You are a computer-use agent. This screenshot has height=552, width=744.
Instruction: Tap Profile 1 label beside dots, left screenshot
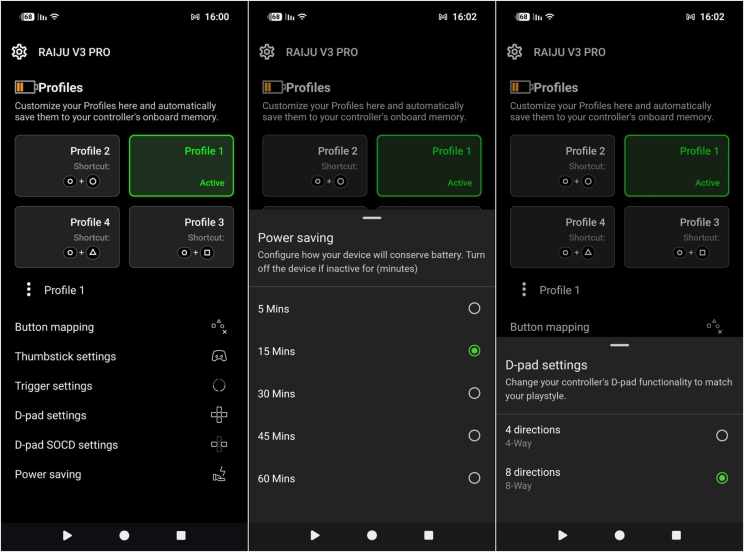[64, 290]
